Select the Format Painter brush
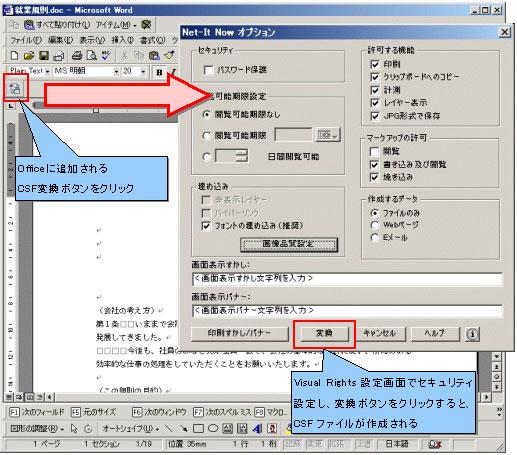Screen dimensions: 517x455 tap(170, 55)
